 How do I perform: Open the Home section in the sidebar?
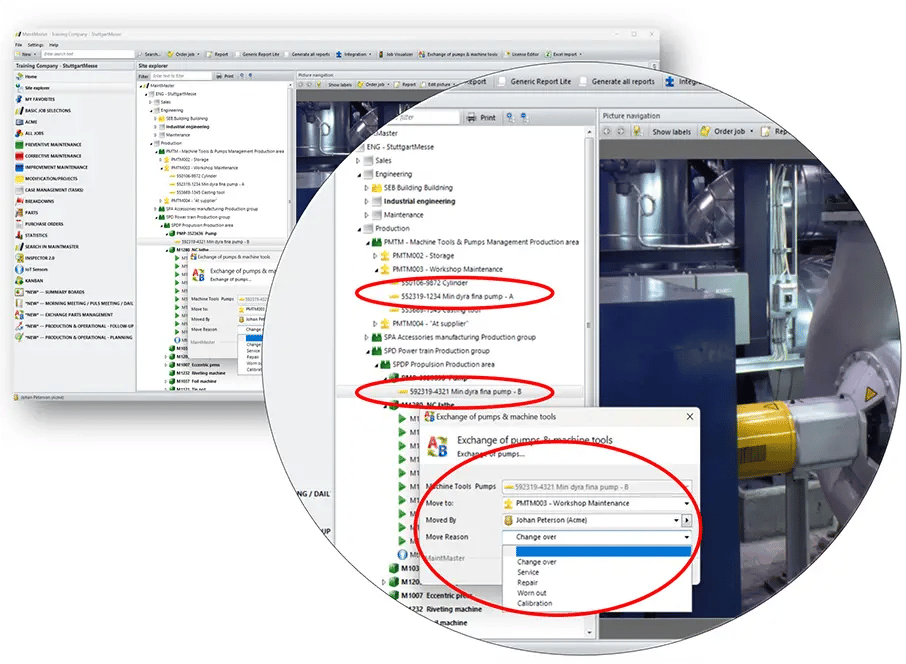click(31, 76)
